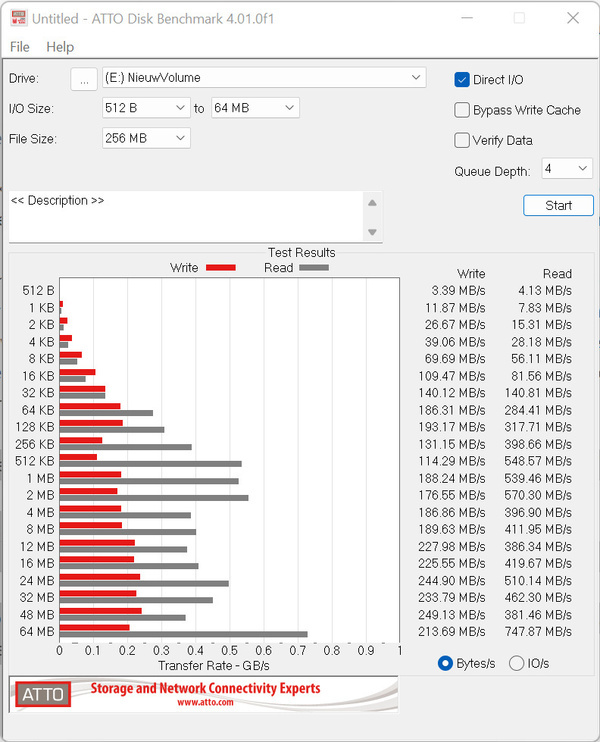Minimize the ATTO Disk Benchmark window
Screen dimensions: 600x742
coord(467,18)
